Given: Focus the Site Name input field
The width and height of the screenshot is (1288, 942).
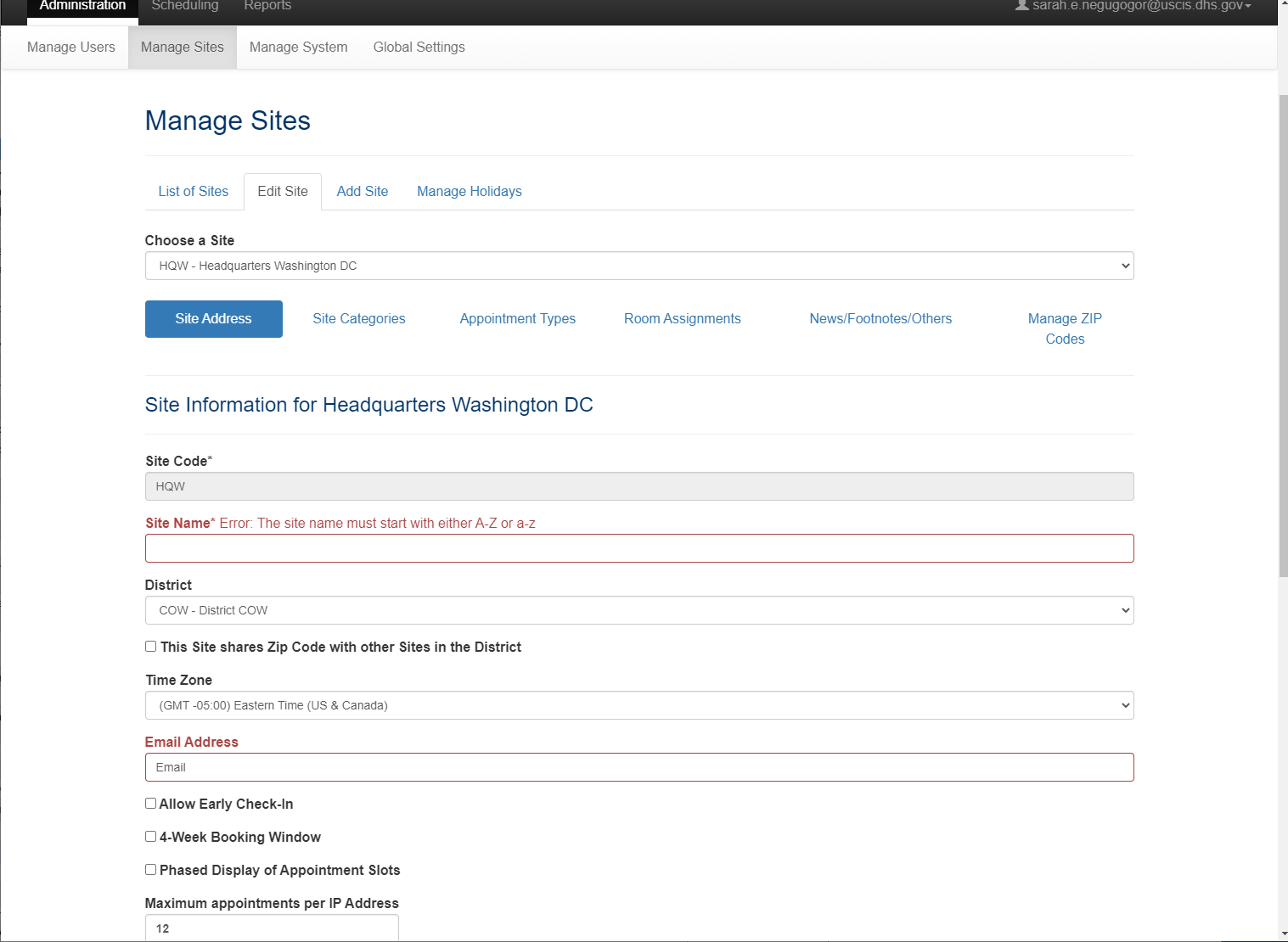Looking at the screenshot, I should (639, 548).
